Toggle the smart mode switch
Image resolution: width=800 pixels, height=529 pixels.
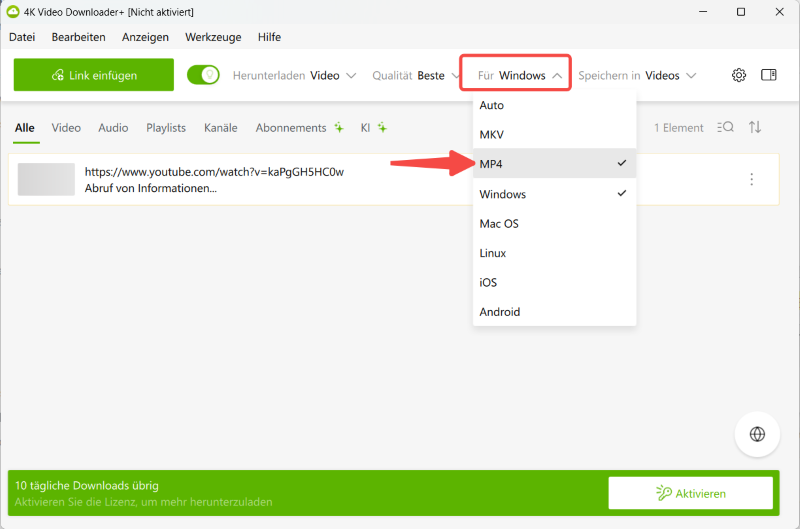(203, 75)
